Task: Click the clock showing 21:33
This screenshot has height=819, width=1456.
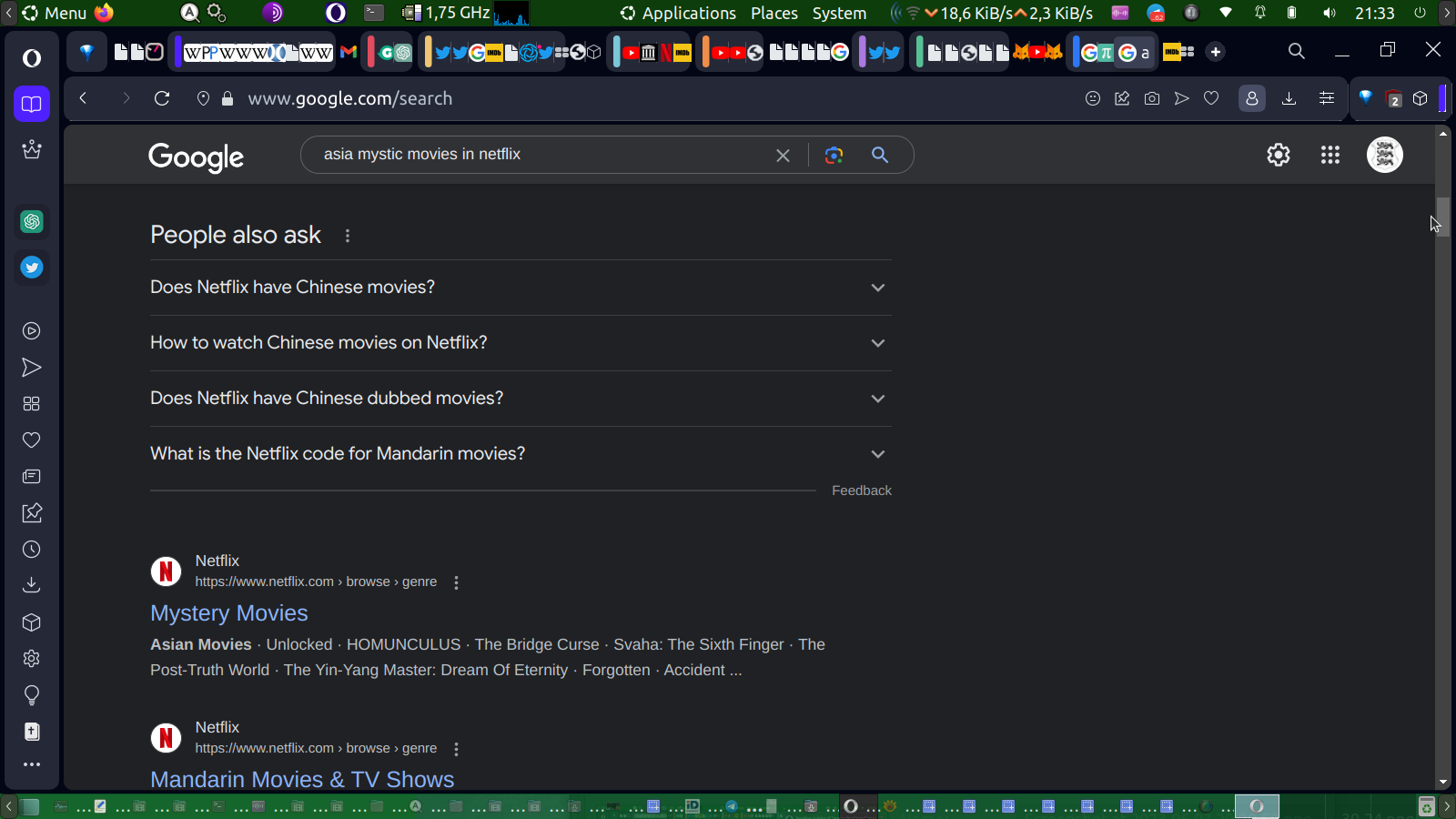Action: (x=1375, y=13)
